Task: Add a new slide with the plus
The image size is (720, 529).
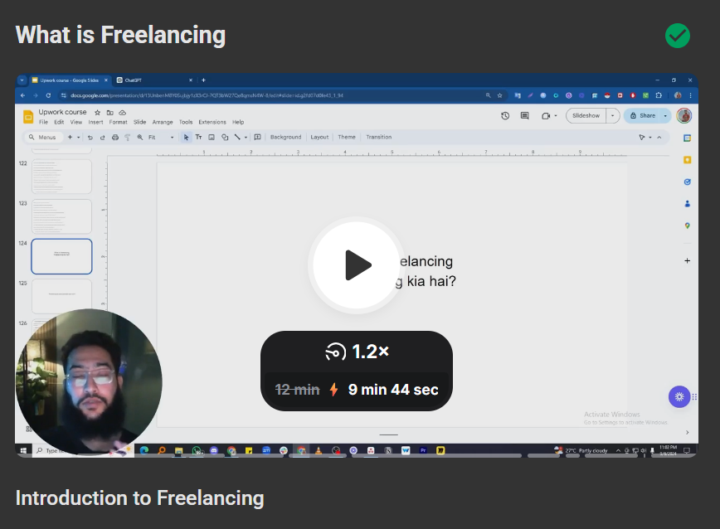Action: [x=70, y=137]
